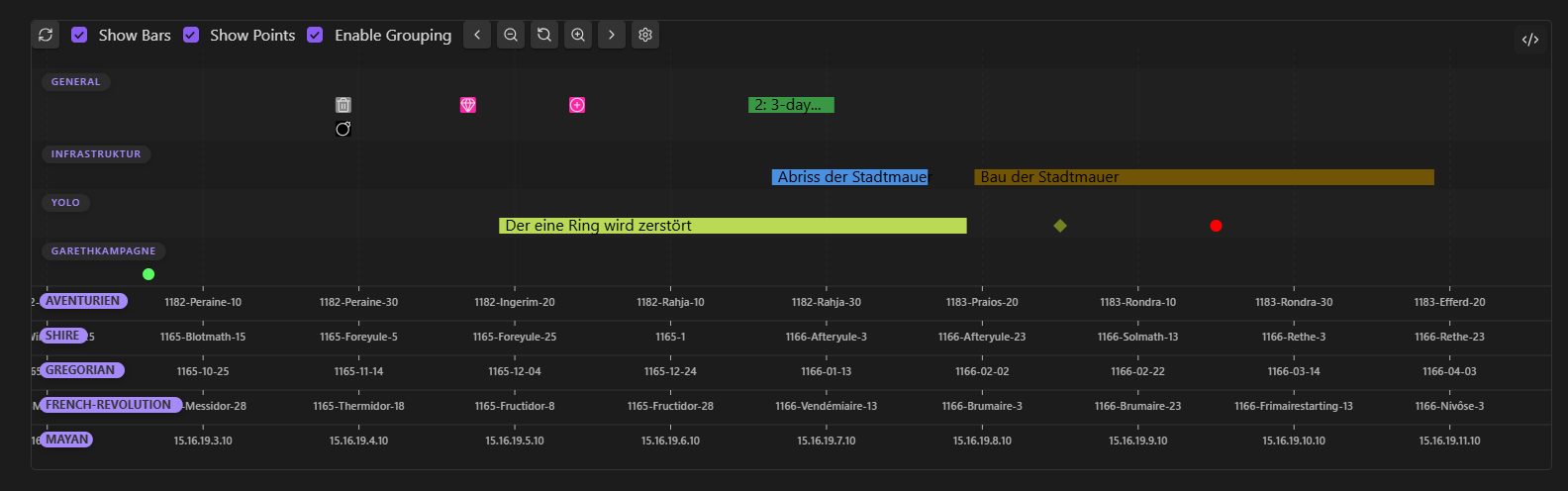Click the 1182-Ingerim-20 date label

coord(515,302)
